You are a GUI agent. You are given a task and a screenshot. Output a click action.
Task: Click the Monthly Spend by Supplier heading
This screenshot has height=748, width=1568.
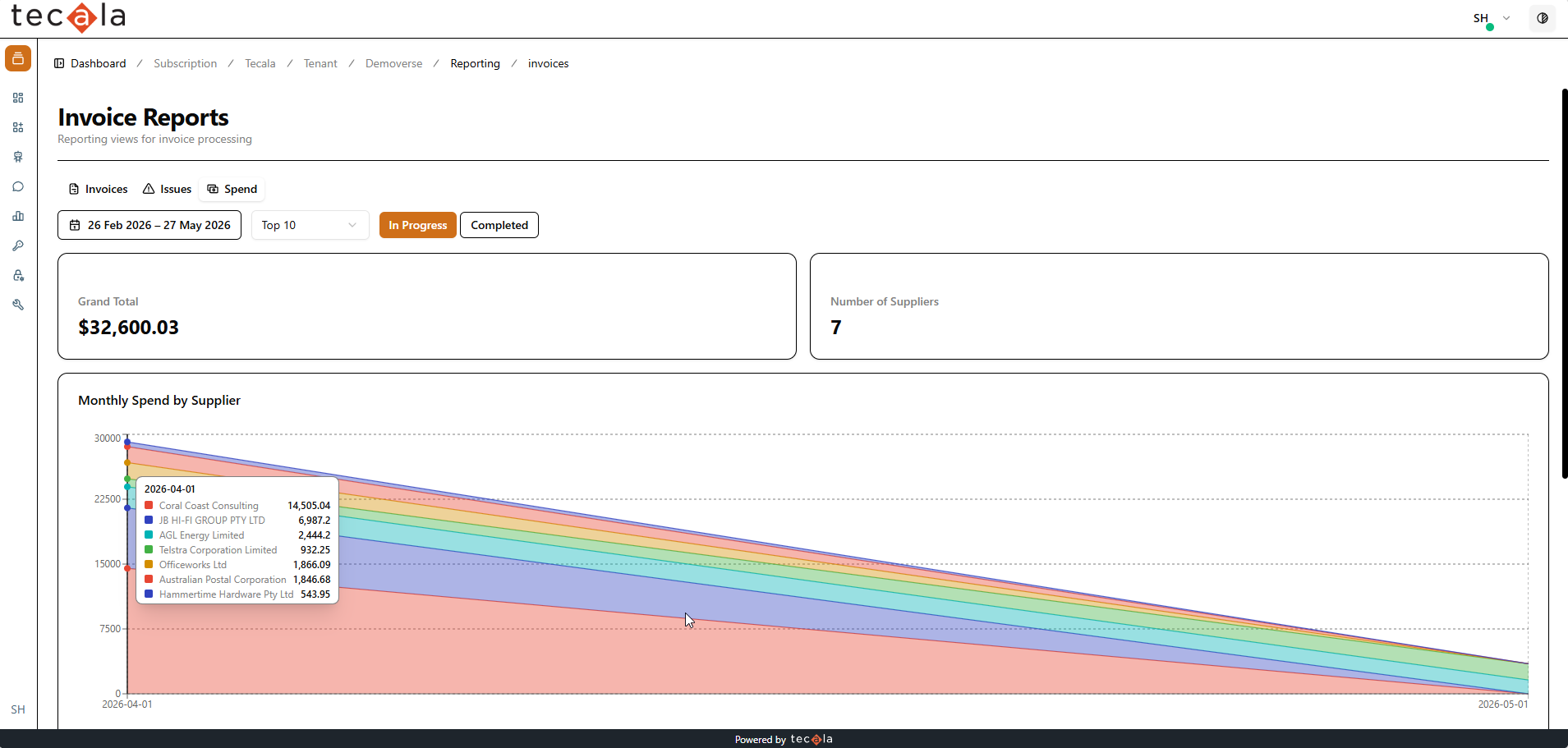[159, 401]
